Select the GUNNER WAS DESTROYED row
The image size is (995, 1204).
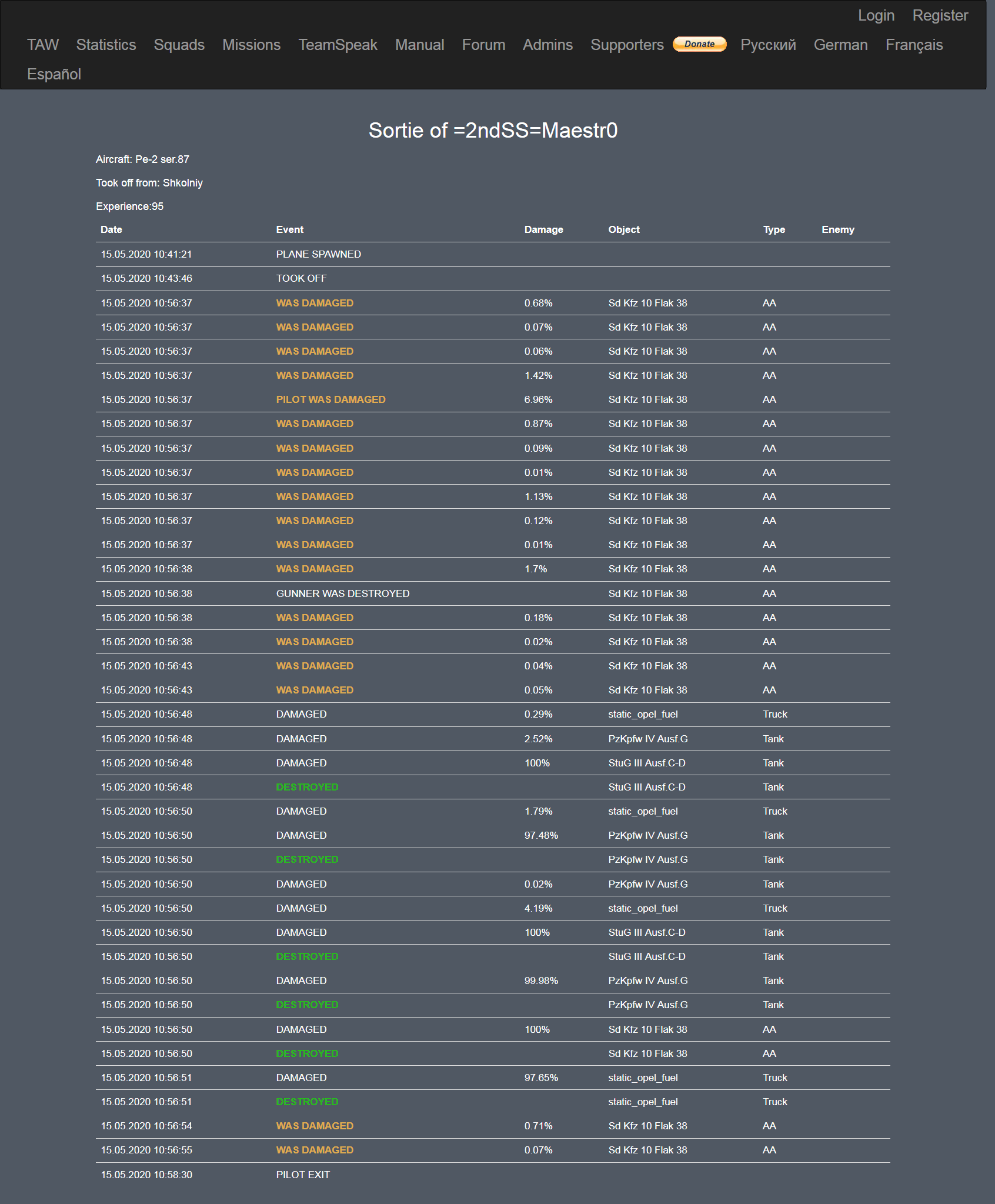point(493,593)
